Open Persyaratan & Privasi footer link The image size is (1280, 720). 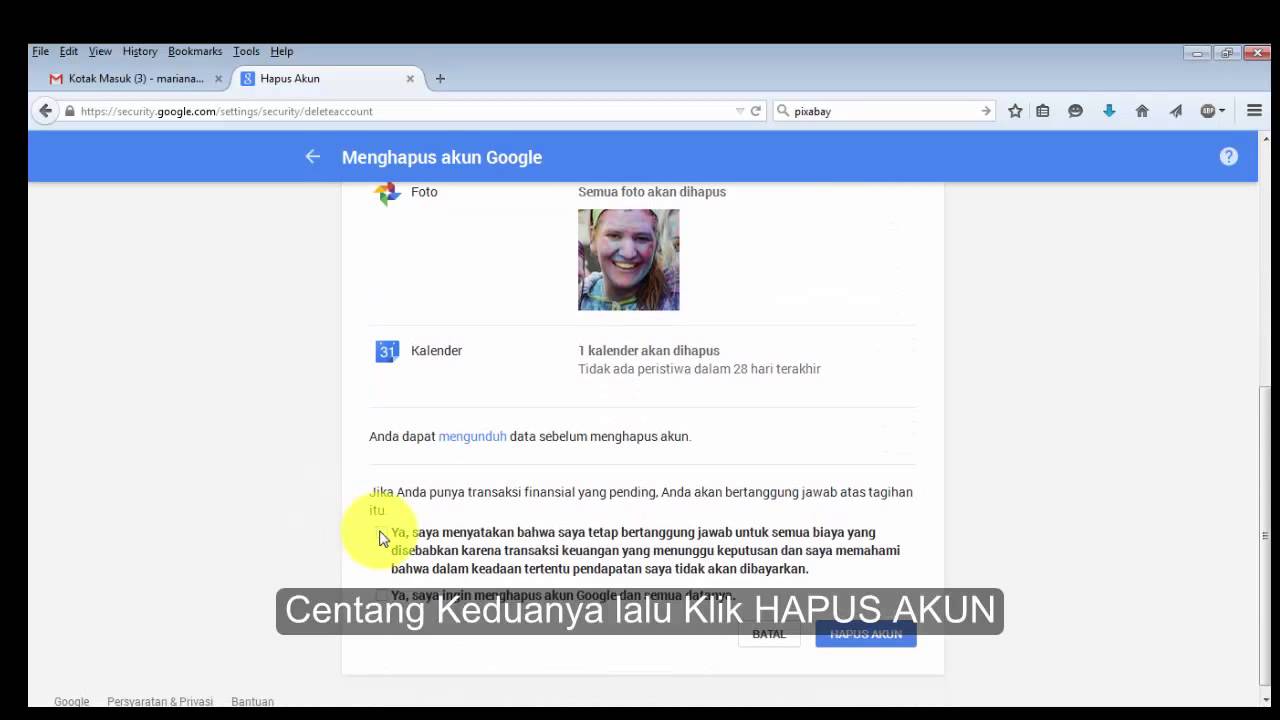[161, 702]
